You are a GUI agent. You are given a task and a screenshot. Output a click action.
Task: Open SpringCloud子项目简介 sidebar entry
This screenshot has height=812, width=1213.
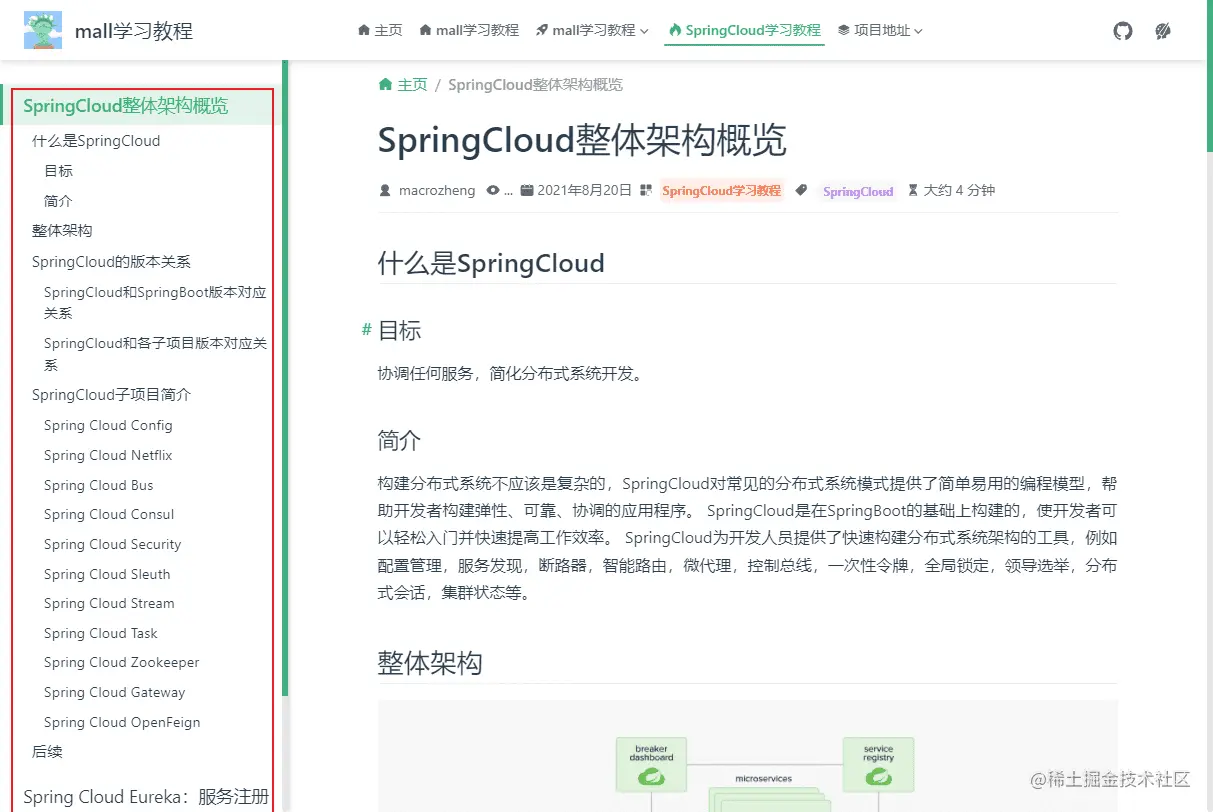(111, 395)
